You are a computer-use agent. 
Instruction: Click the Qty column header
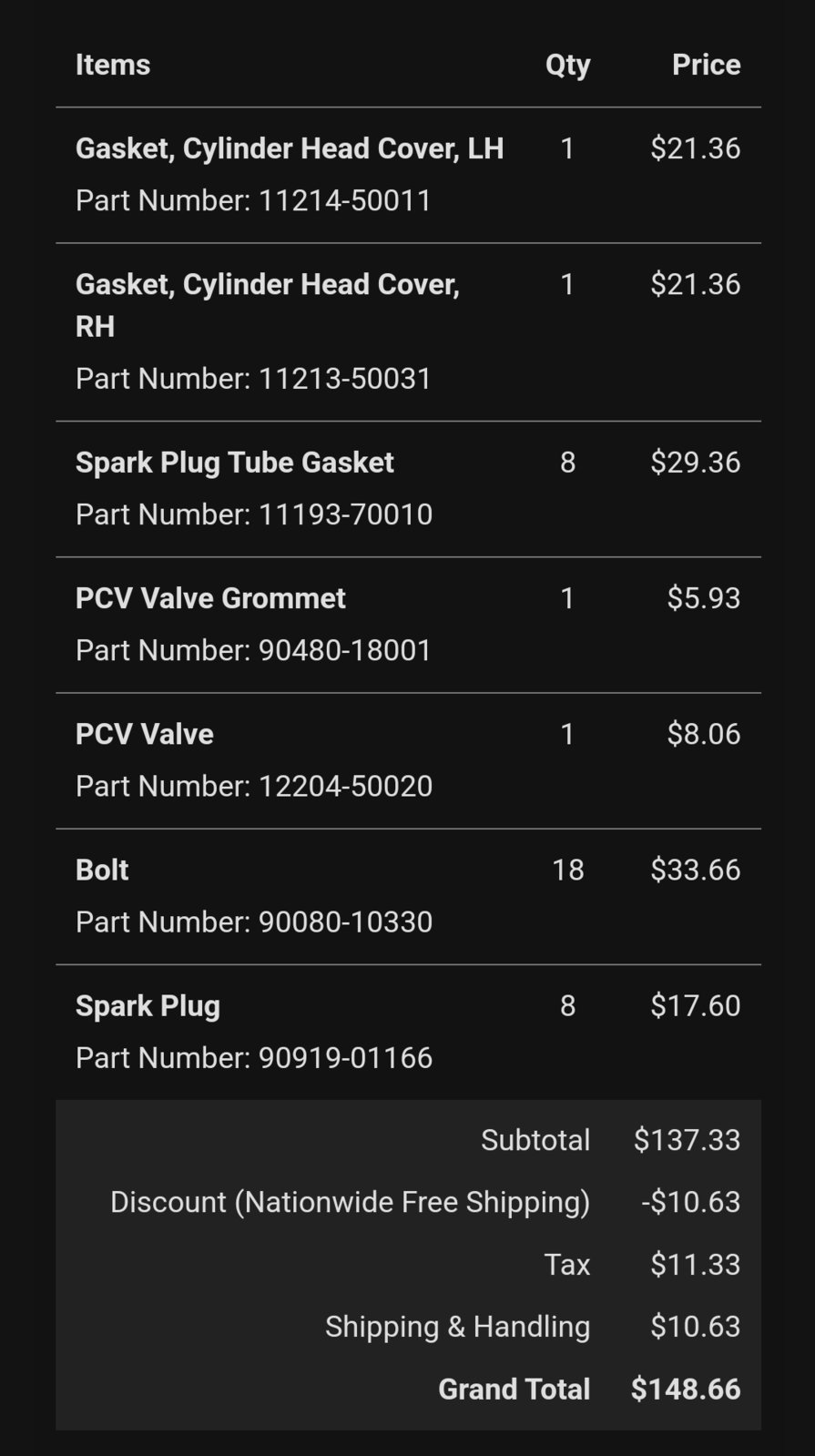coord(568,66)
